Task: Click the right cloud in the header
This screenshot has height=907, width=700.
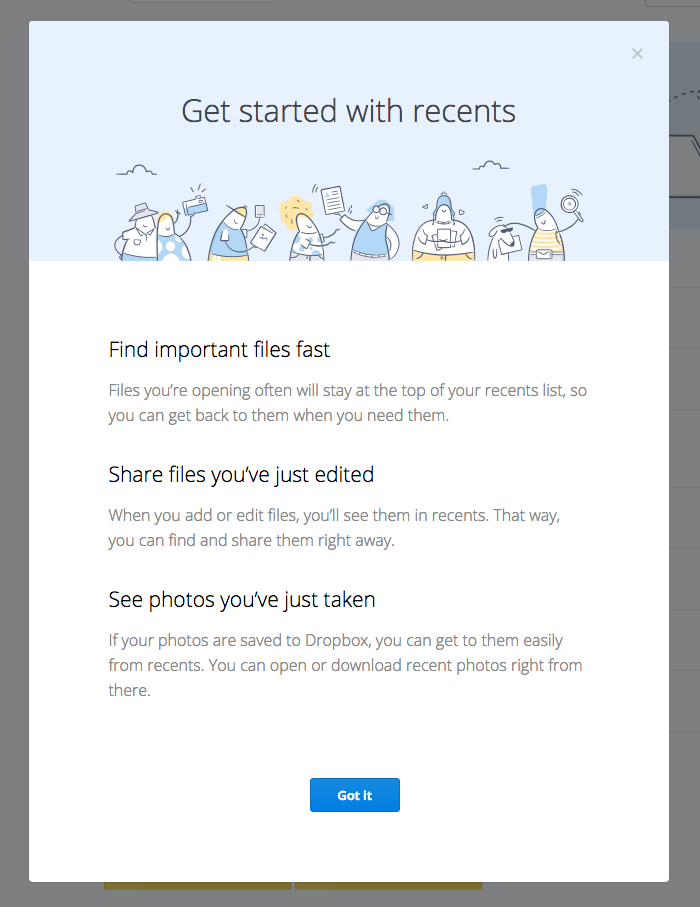Action: pyautogui.click(x=491, y=165)
